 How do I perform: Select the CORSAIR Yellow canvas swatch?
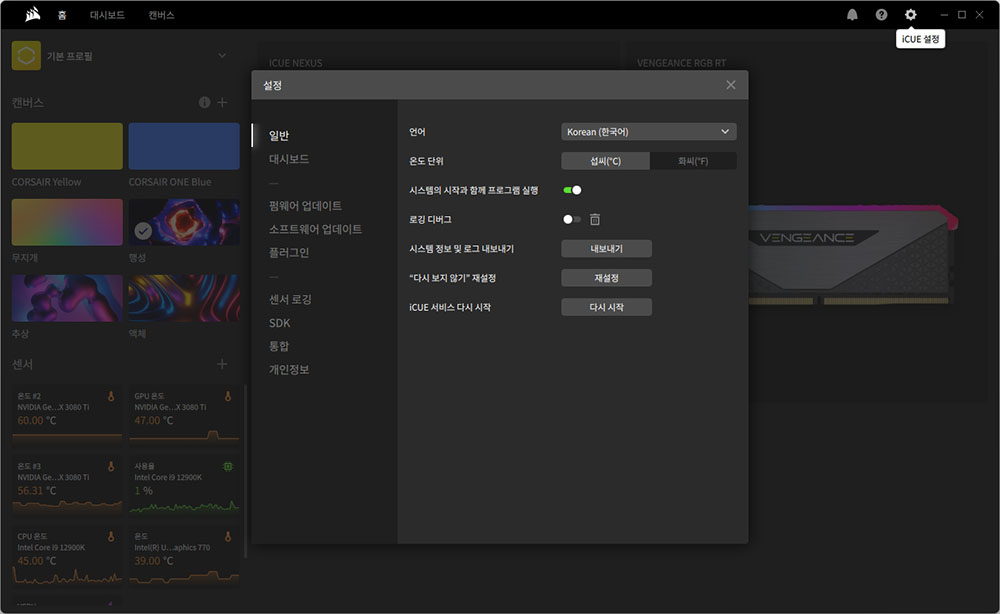pos(67,146)
